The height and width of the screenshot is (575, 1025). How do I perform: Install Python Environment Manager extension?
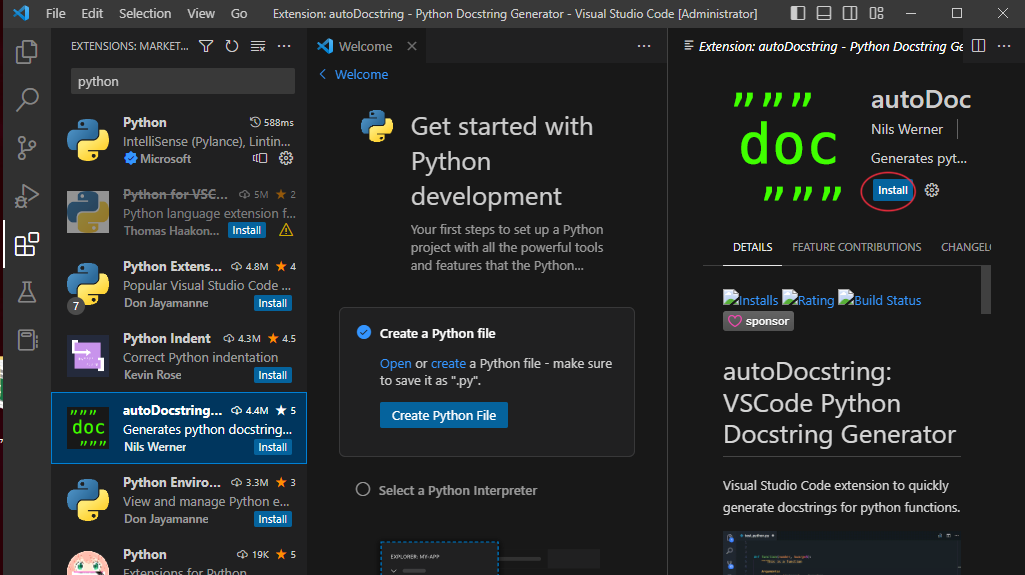273,519
